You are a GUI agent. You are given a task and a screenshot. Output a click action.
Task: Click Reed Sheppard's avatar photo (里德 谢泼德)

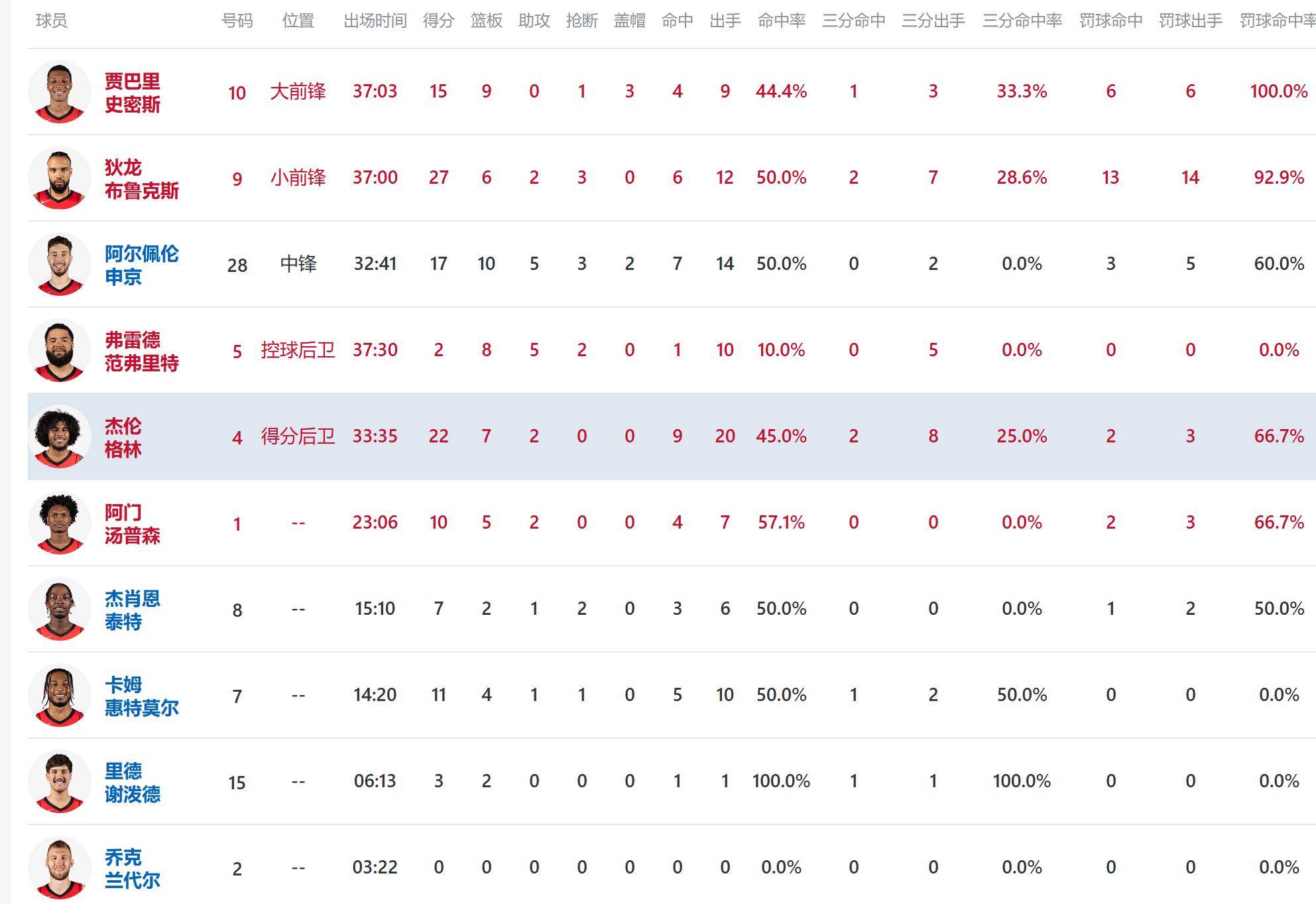tap(60, 781)
